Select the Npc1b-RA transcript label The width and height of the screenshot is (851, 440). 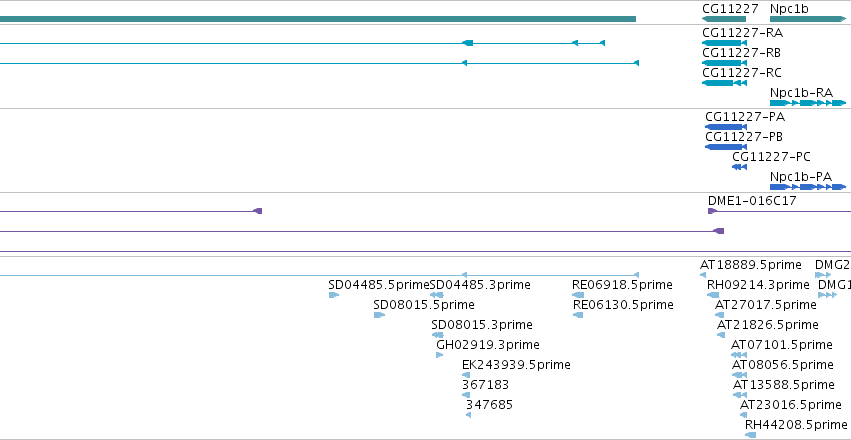coord(801,93)
